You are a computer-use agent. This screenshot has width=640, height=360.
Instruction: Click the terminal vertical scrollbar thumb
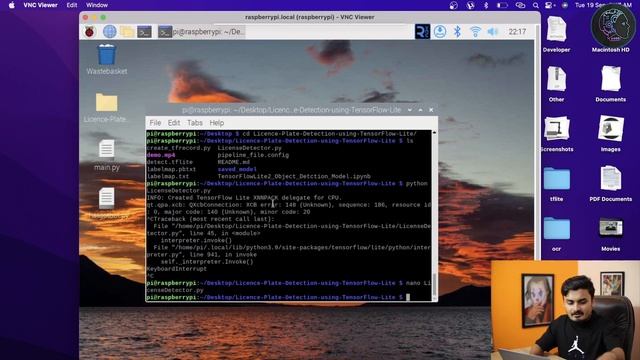pos(434,284)
